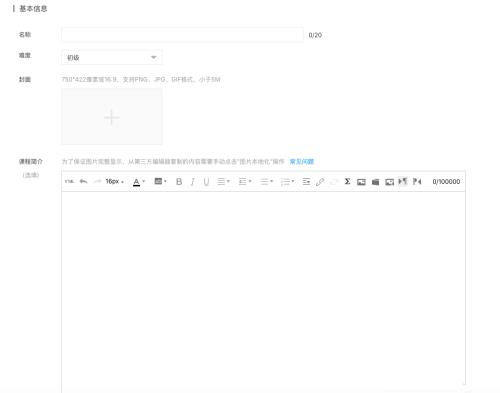The image size is (500, 393).
Task: Click the name input field
Action: pyautogui.click(x=182, y=35)
